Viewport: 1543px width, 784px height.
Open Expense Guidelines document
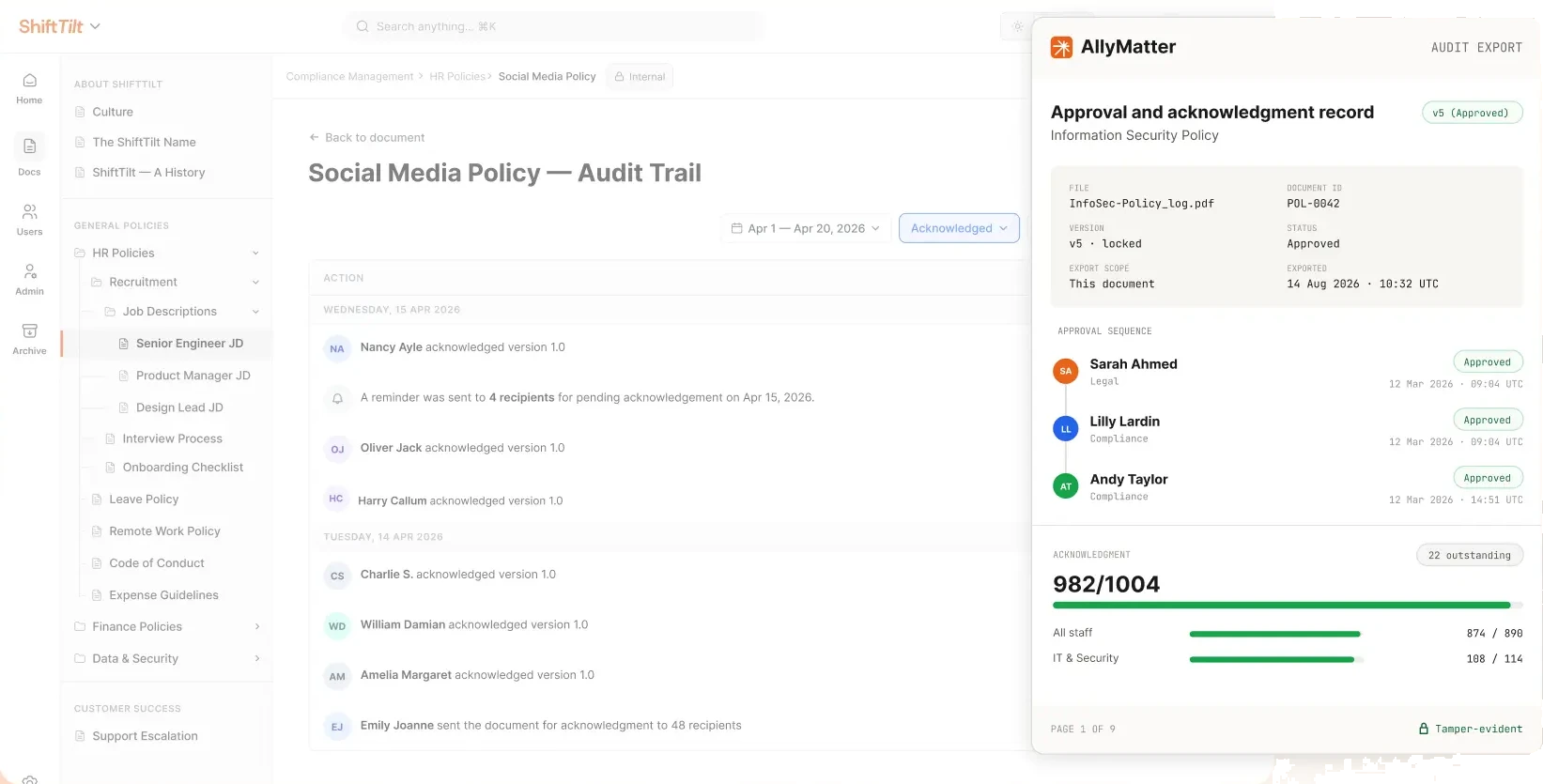pyautogui.click(x=163, y=595)
